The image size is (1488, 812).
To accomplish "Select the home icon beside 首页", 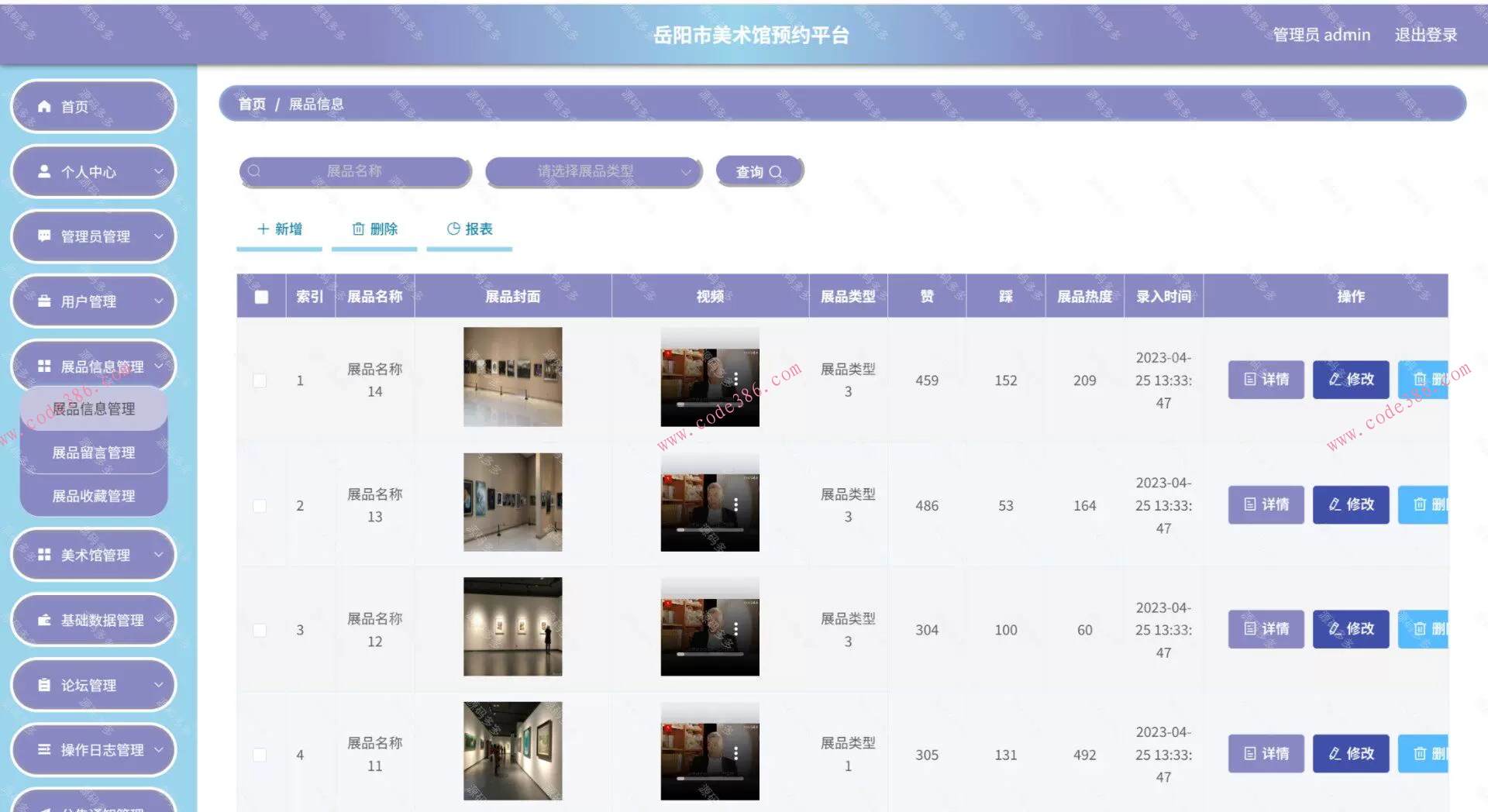I will pos(44,106).
